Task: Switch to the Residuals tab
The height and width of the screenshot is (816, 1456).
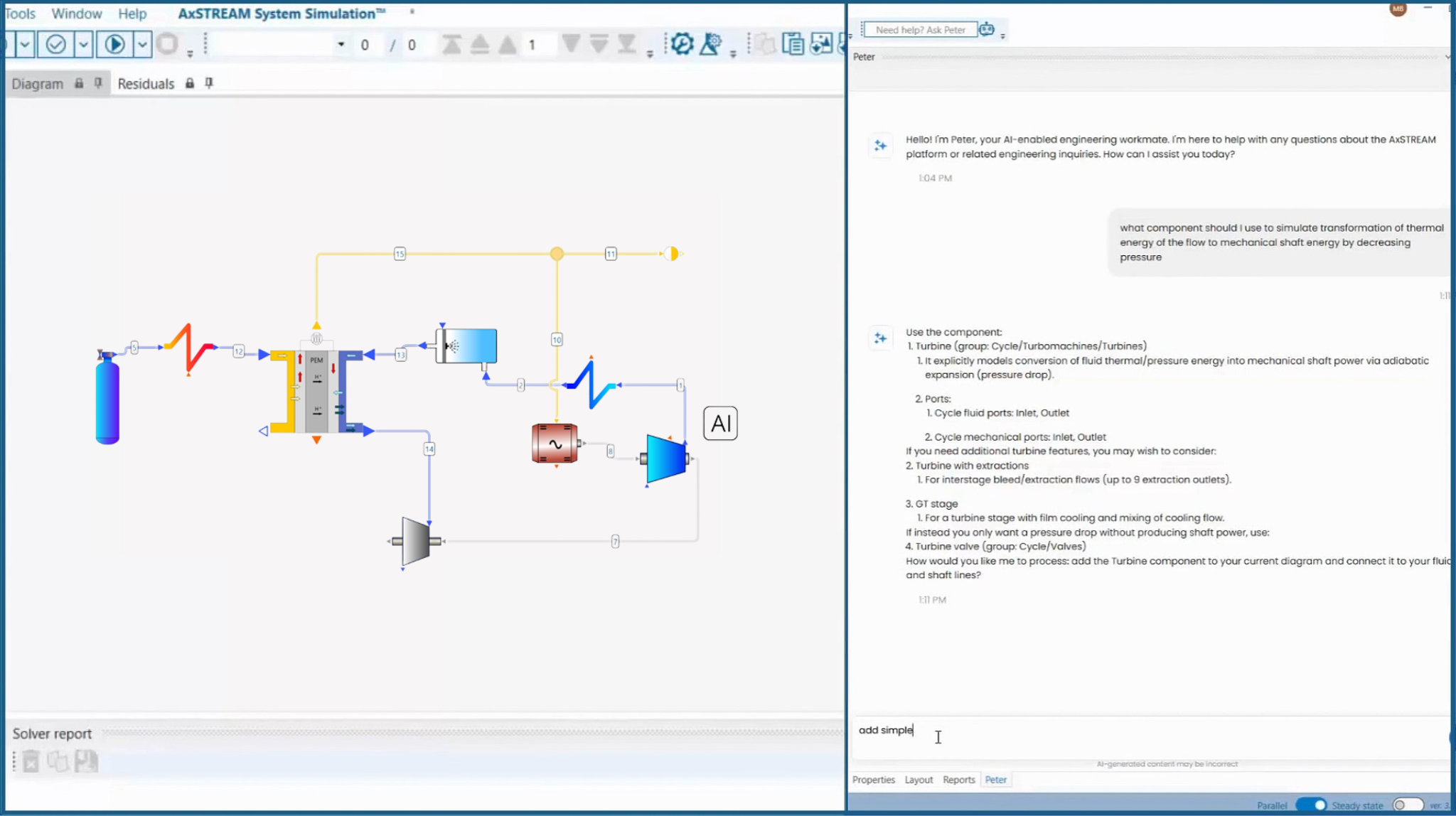Action: [x=146, y=84]
